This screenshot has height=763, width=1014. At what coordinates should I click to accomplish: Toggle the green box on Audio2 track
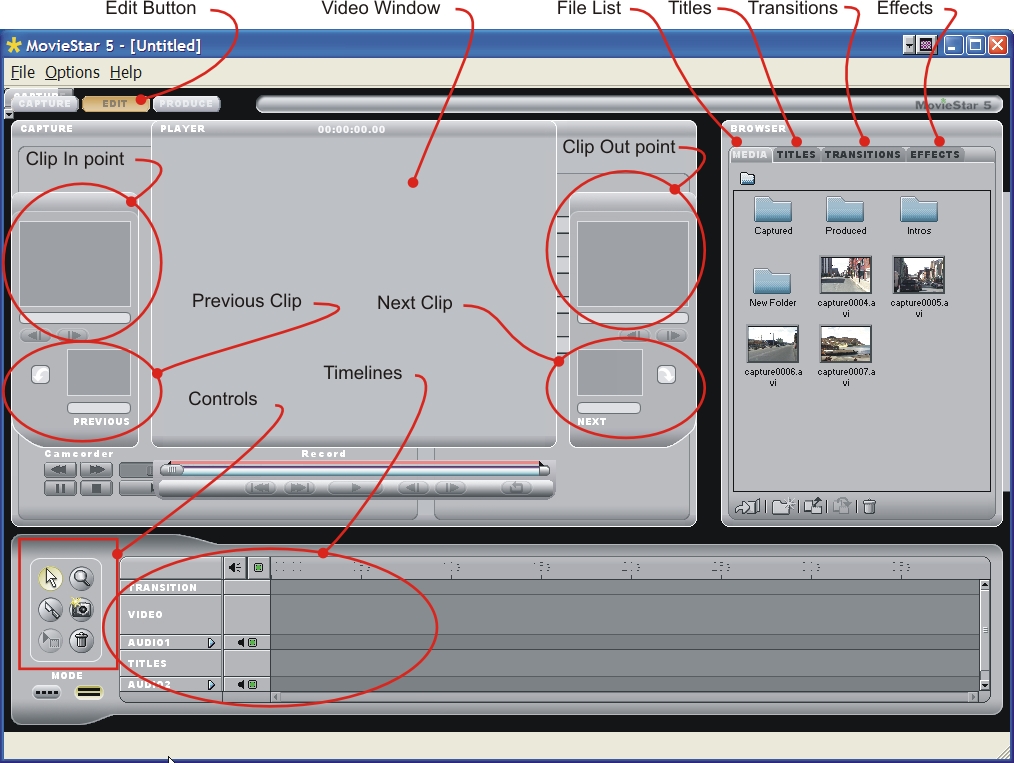253,684
